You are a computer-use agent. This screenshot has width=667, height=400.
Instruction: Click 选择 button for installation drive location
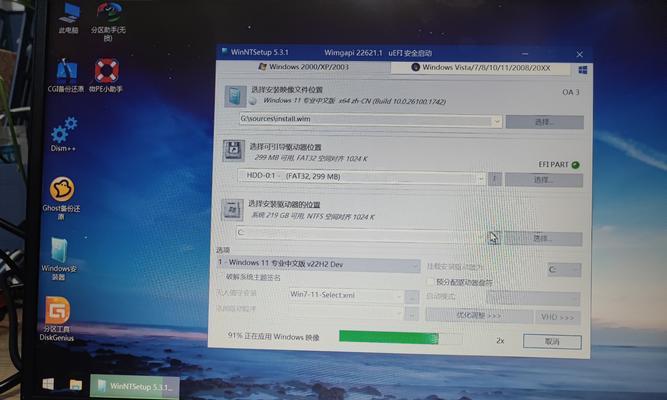[x=543, y=239]
